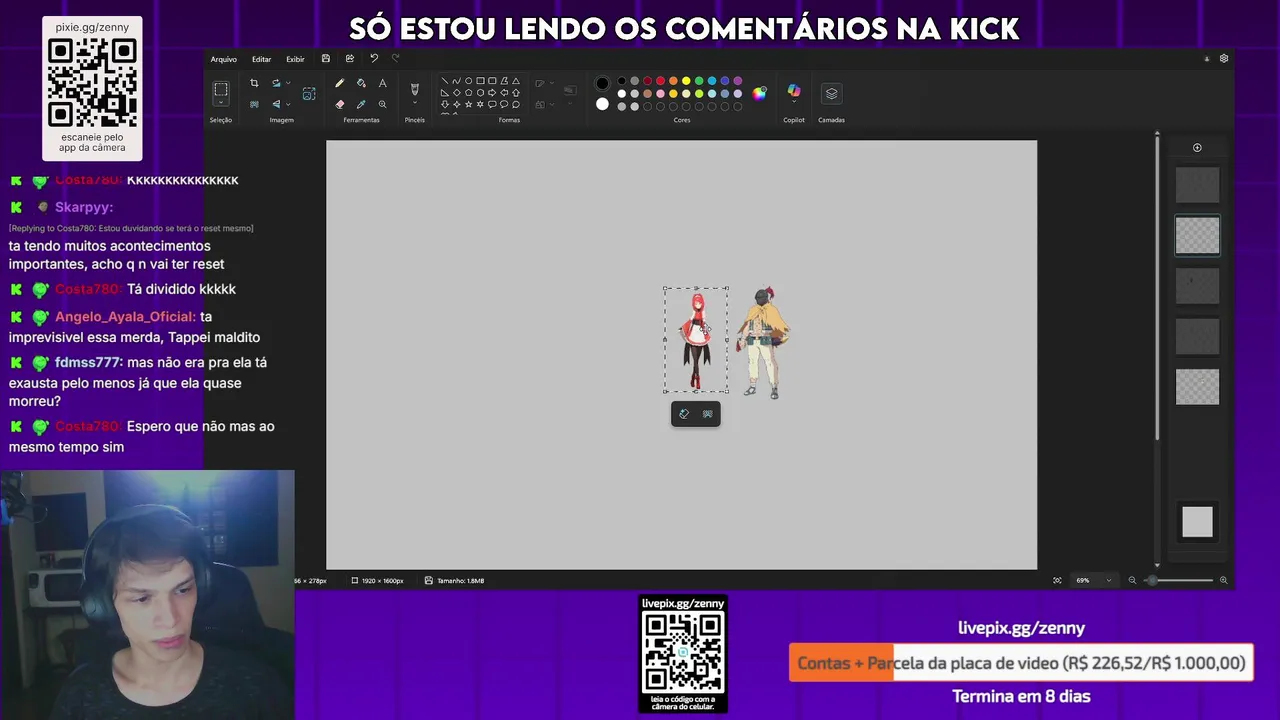Click the Share icon in title bar

349,59
